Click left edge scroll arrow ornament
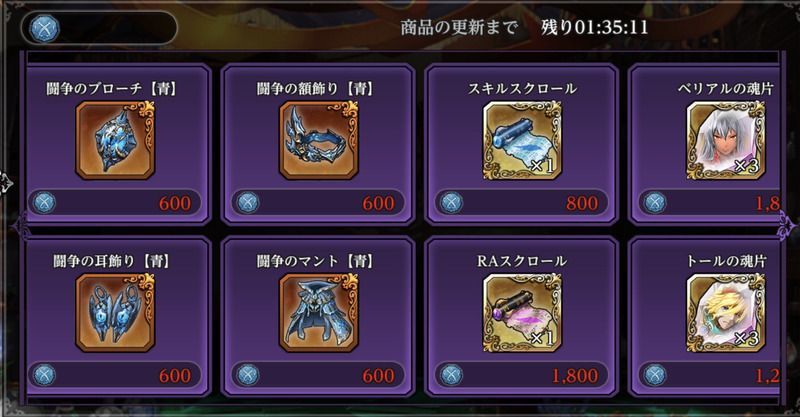 [x=21, y=226]
